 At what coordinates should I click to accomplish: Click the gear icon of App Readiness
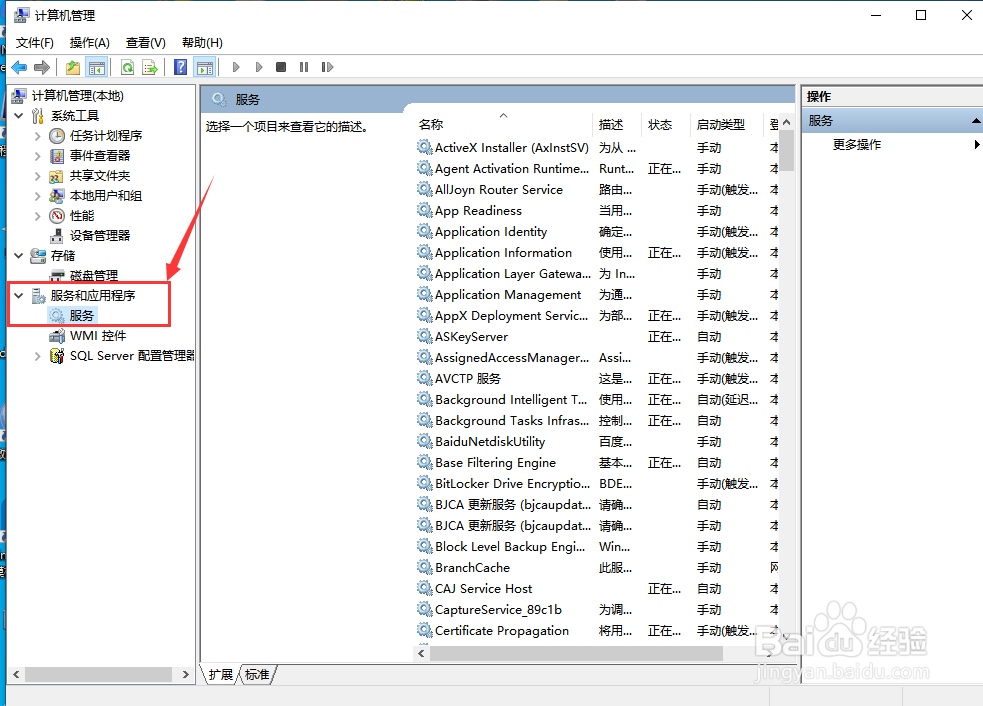[424, 210]
